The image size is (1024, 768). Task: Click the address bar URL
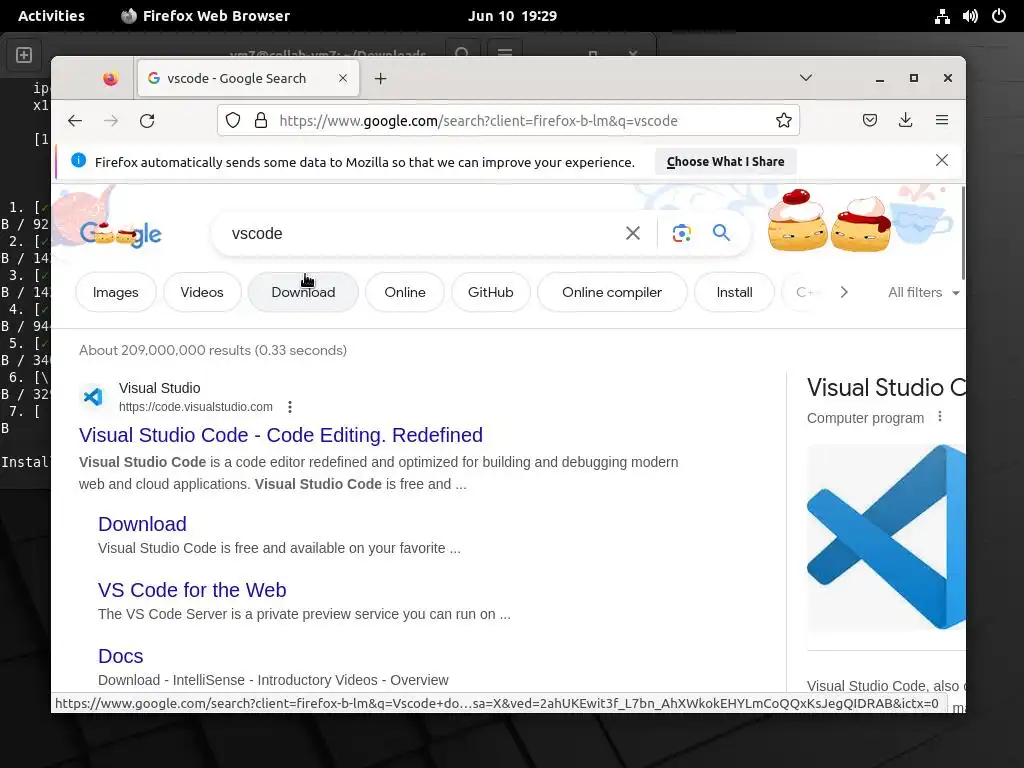pyautogui.click(x=479, y=121)
